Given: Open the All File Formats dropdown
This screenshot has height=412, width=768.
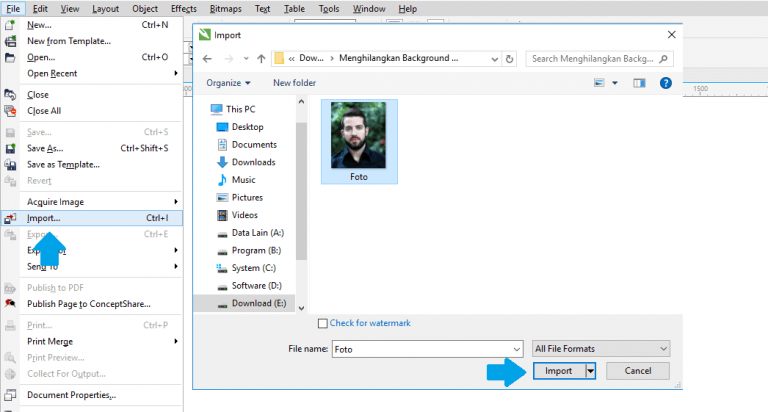Looking at the screenshot, I should [x=600, y=349].
